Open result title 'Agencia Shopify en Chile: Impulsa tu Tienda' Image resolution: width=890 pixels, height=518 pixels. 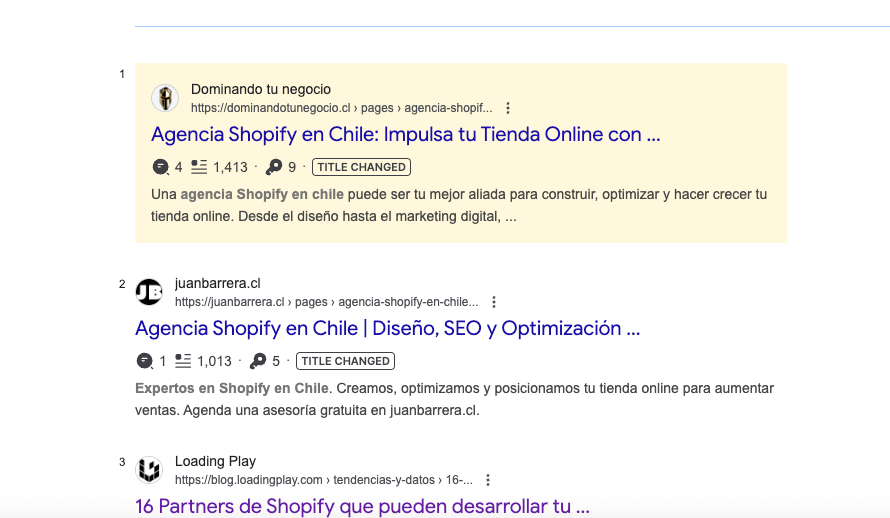(405, 134)
